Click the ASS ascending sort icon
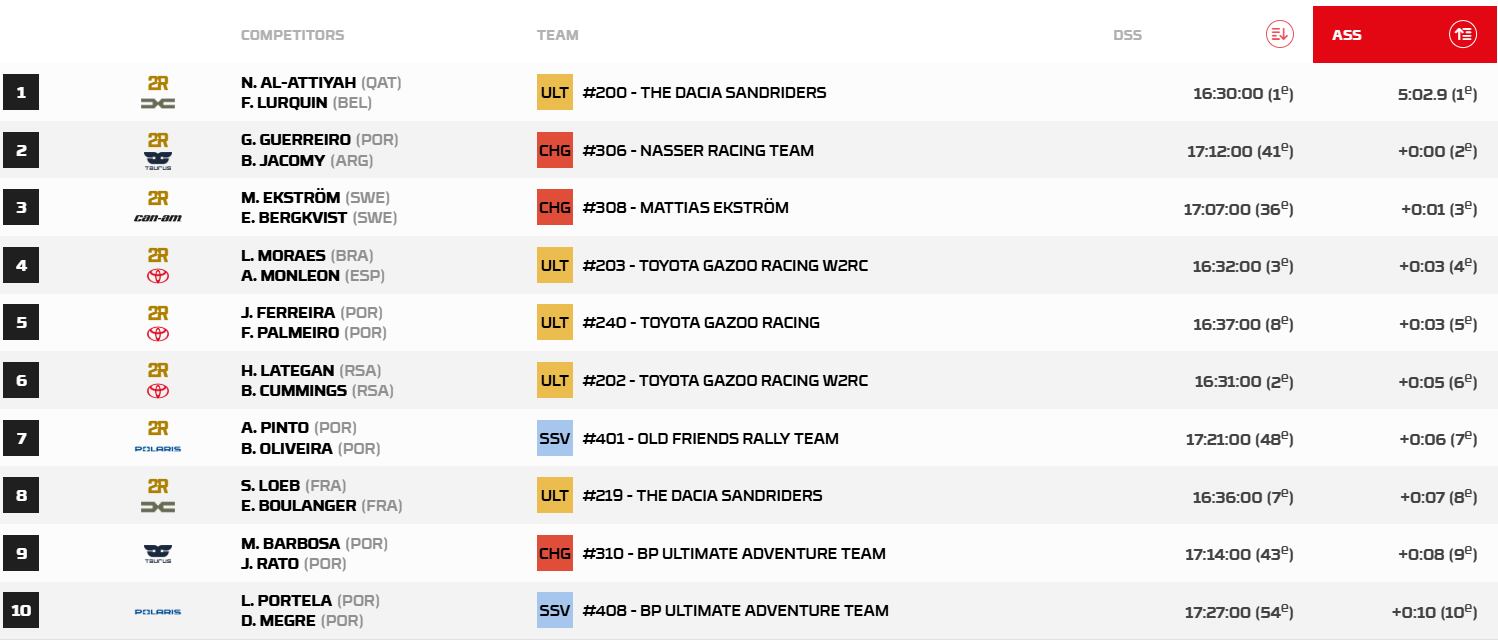 pos(1462,34)
